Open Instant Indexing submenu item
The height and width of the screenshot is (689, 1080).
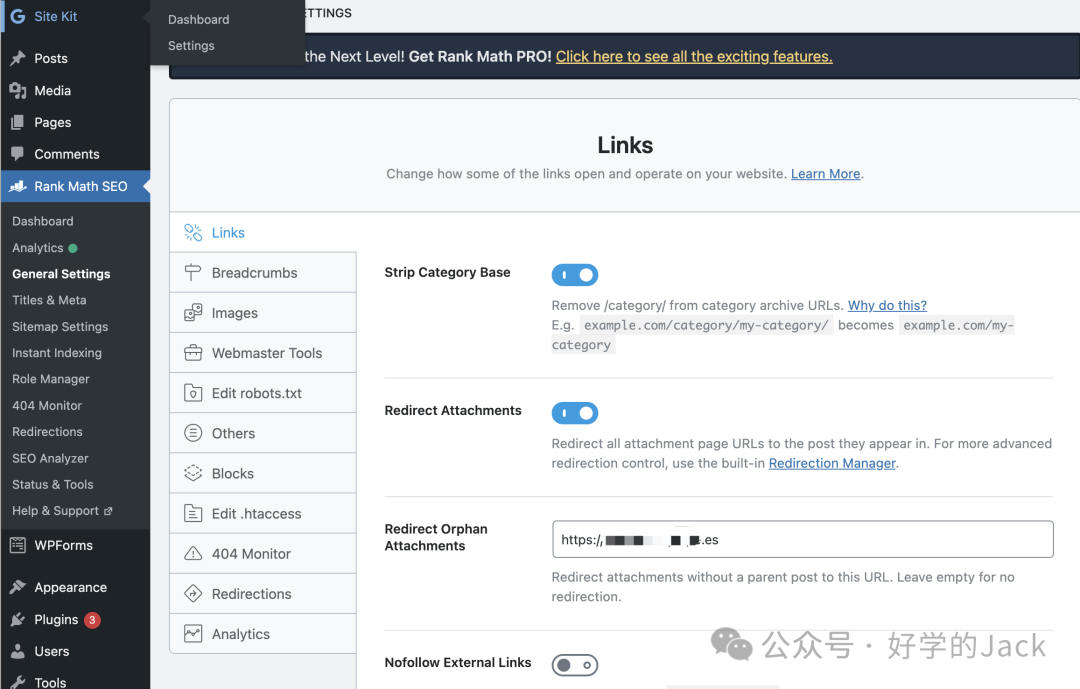coord(56,353)
